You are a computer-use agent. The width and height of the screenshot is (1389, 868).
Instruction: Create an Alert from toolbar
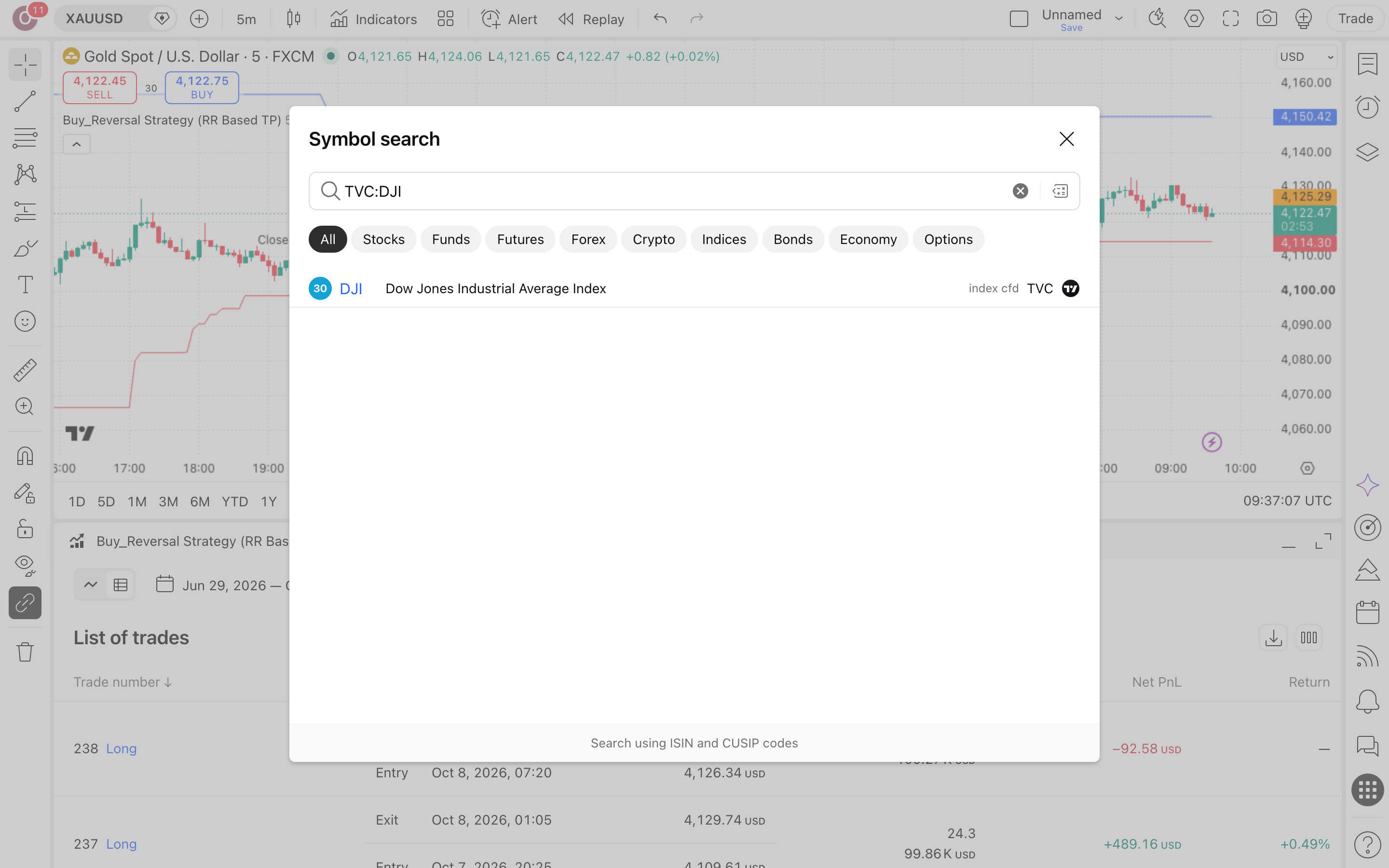tap(509, 19)
